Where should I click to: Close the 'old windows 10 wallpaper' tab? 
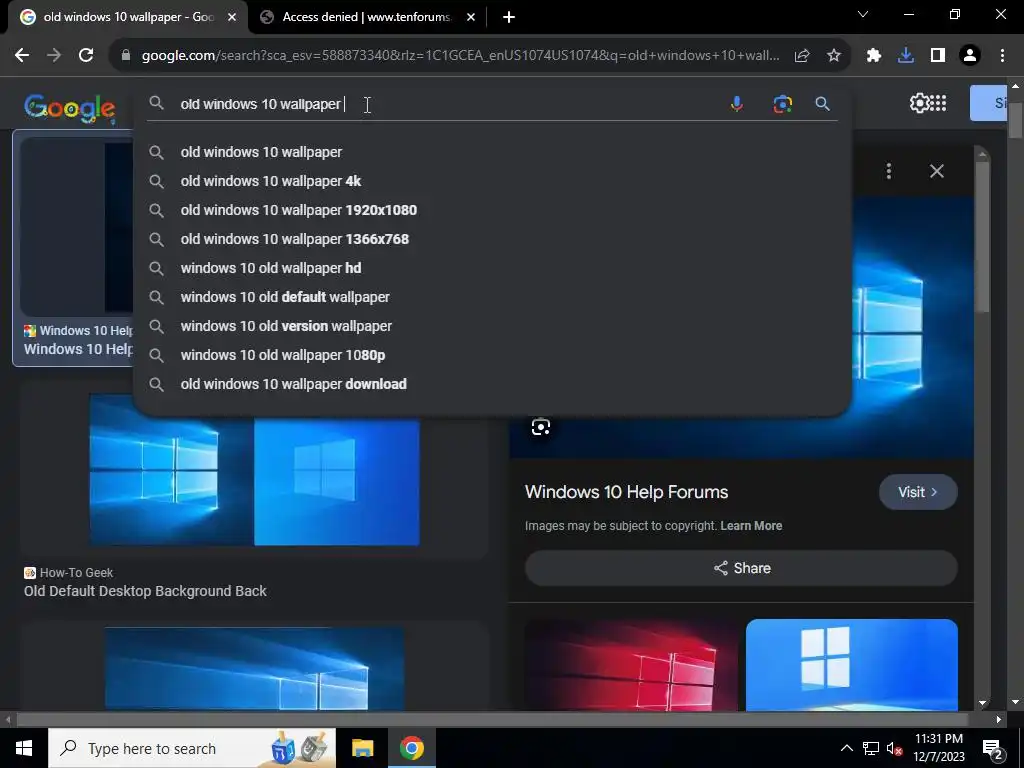[x=232, y=17]
